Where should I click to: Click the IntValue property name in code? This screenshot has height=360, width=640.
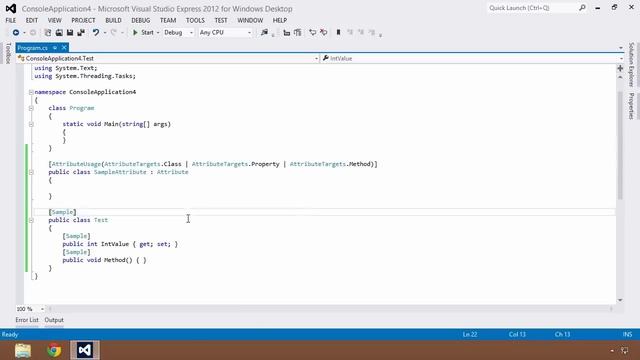(115, 244)
